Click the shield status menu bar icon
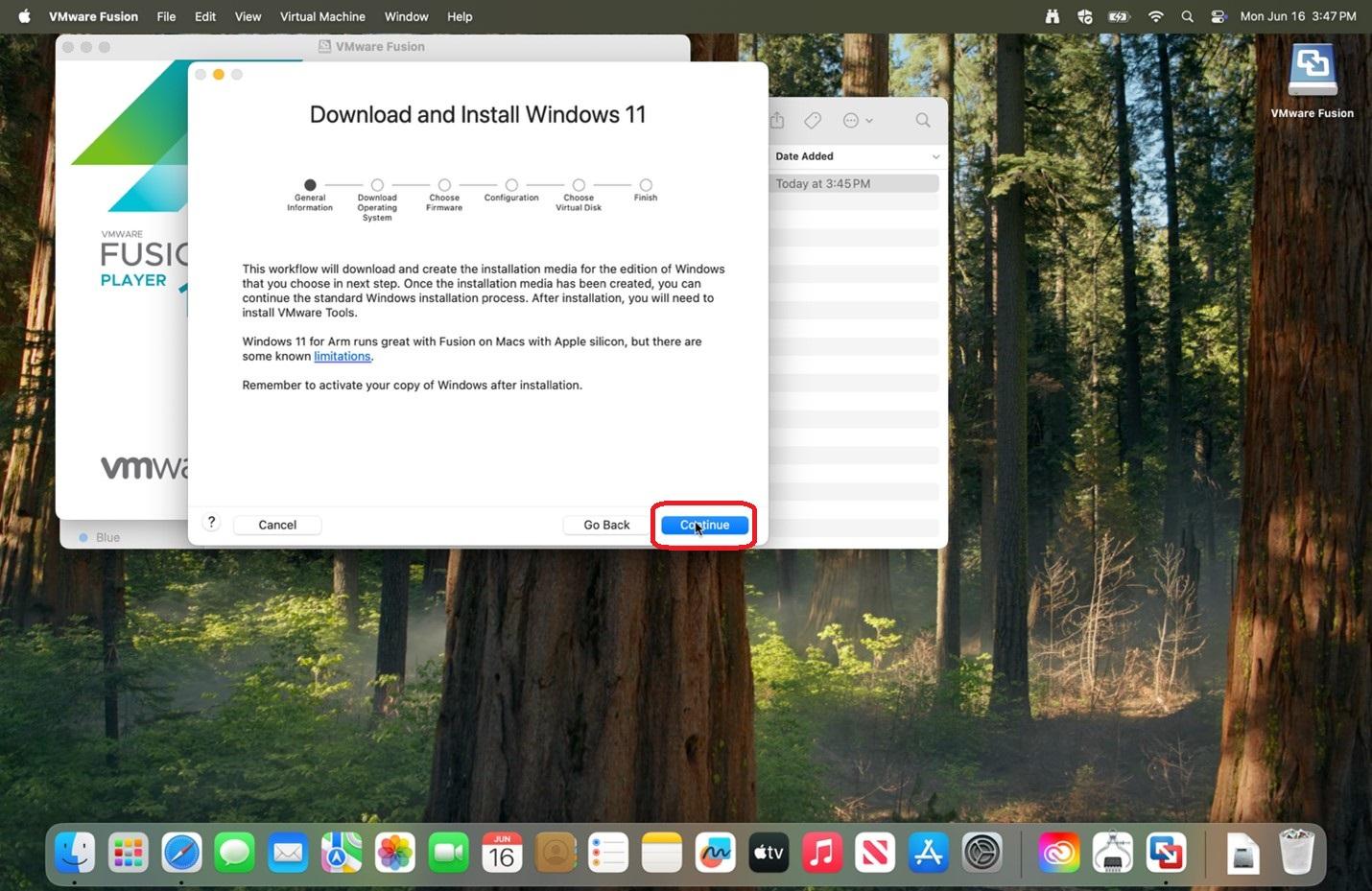 coord(1085,16)
